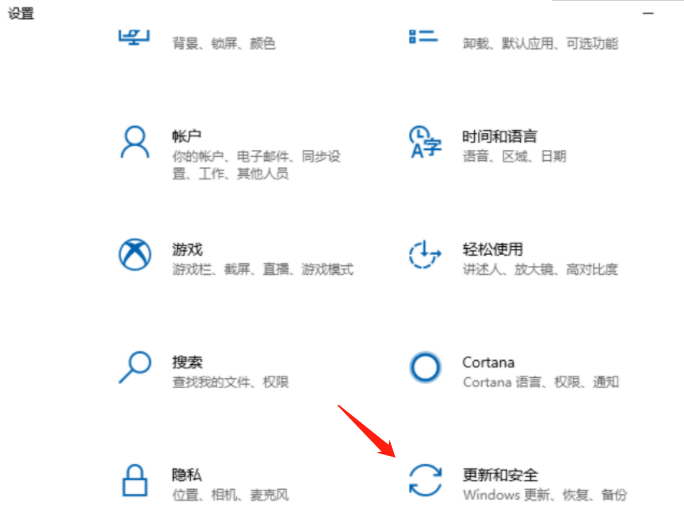Open the Accounts person icon
Screen dimensions: 684x513
click(x=135, y=142)
